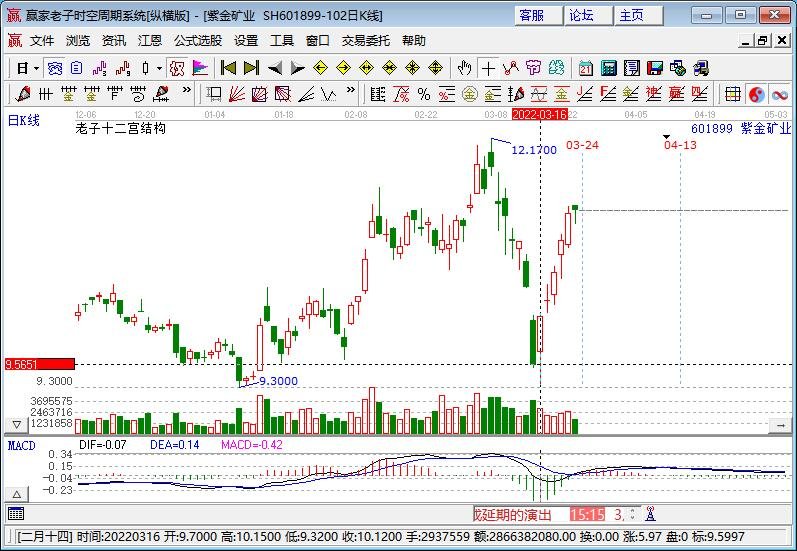Click the 日K线 label
The width and height of the screenshot is (797, 551).
click(x=23, y=120)
